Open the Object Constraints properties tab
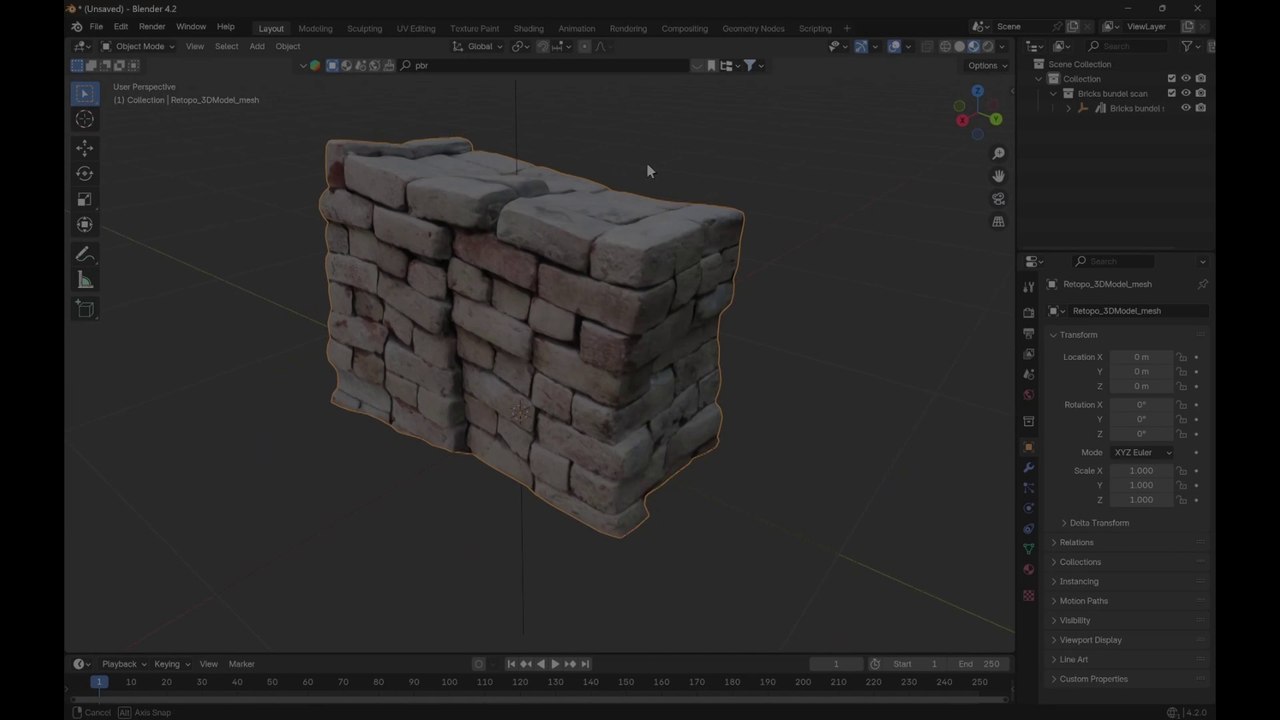The width and height of the screenshot is (1280, 720). click(x=1028, y=528)
